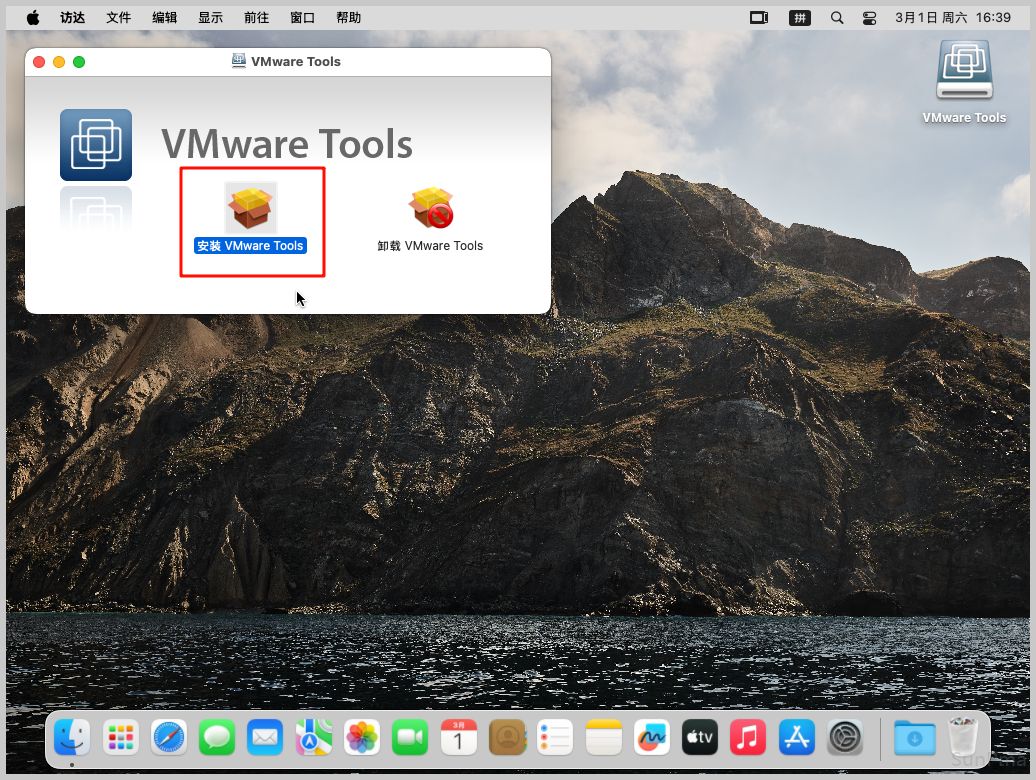Click the Apple menu logo
This screenshot has height=780, width=1036.
click(33, 18)
